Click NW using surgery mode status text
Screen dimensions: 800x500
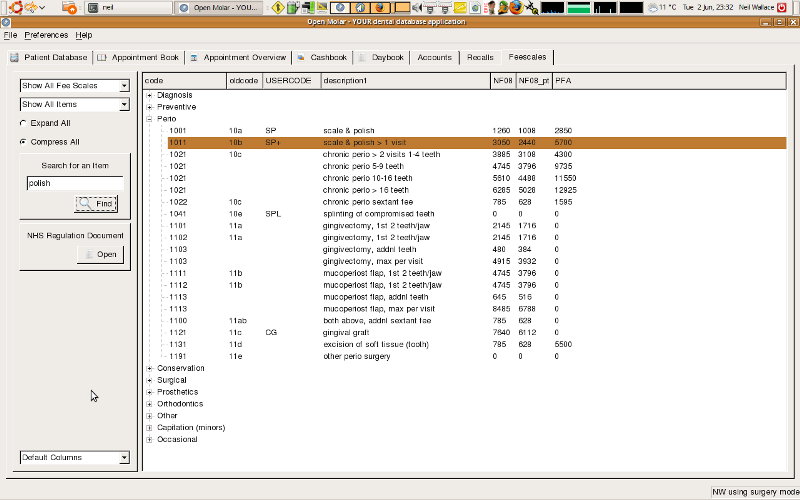click(756, 492)
